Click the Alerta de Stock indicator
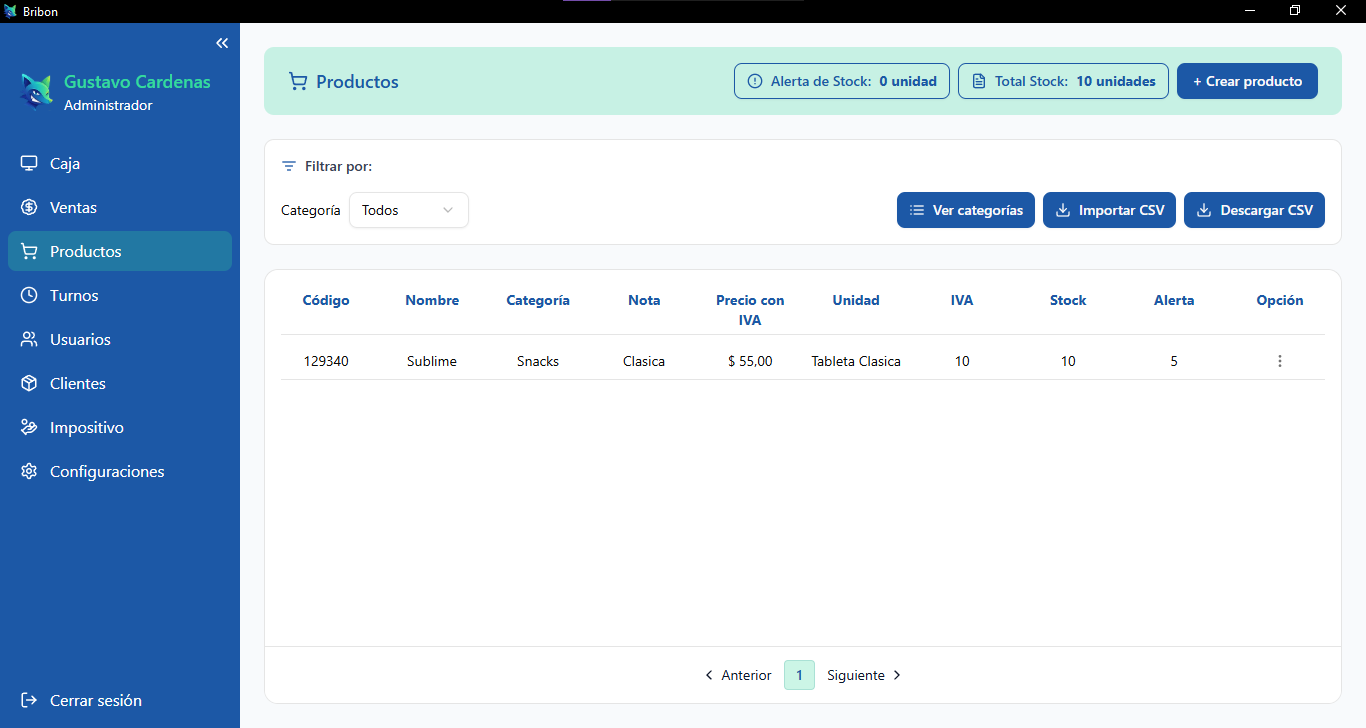Viewport: 1366px width, 728px height. click(x=841, y=81)
